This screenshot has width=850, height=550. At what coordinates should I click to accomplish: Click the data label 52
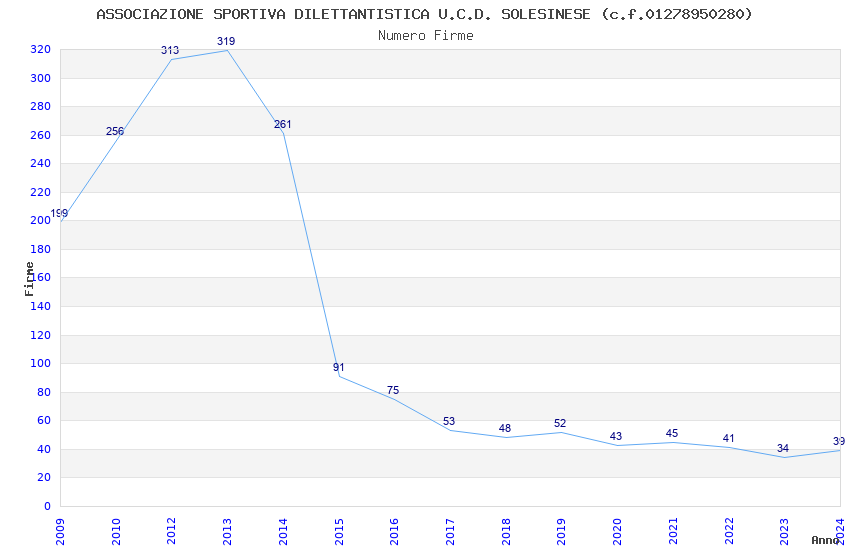[560, 423]
